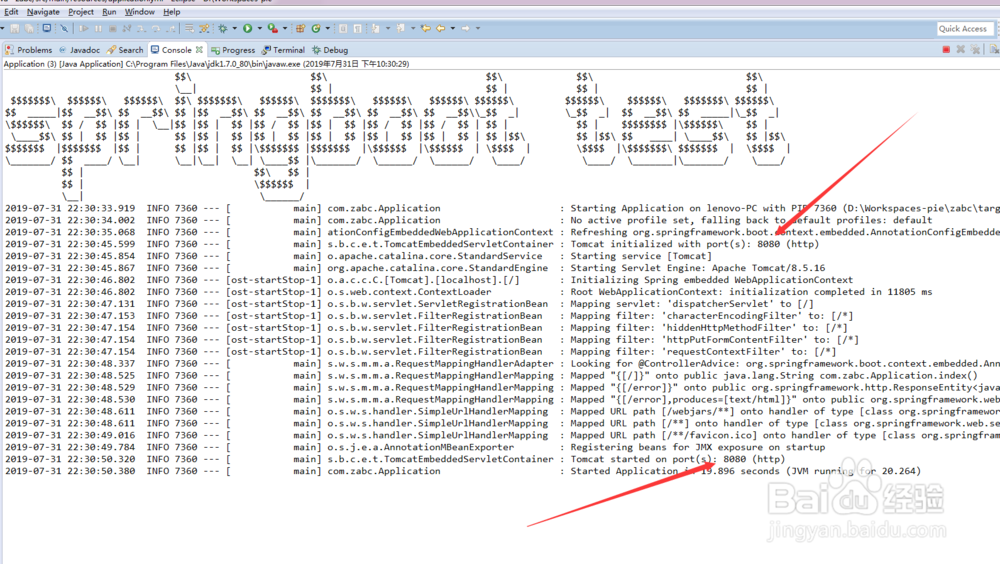The image size is (1000, 564).
Task: Click the Last Edit Location arrow icon
Action: click(425, 29)
